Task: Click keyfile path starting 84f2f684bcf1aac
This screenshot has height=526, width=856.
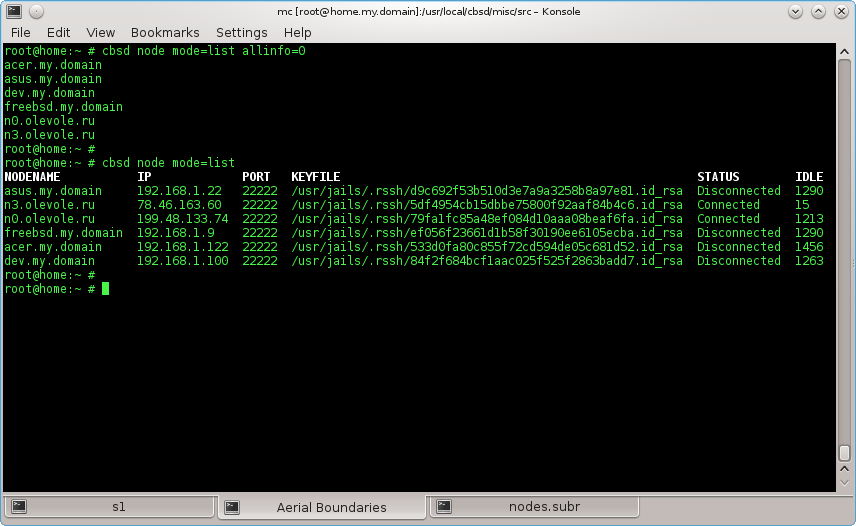Action: coord(487,261)
